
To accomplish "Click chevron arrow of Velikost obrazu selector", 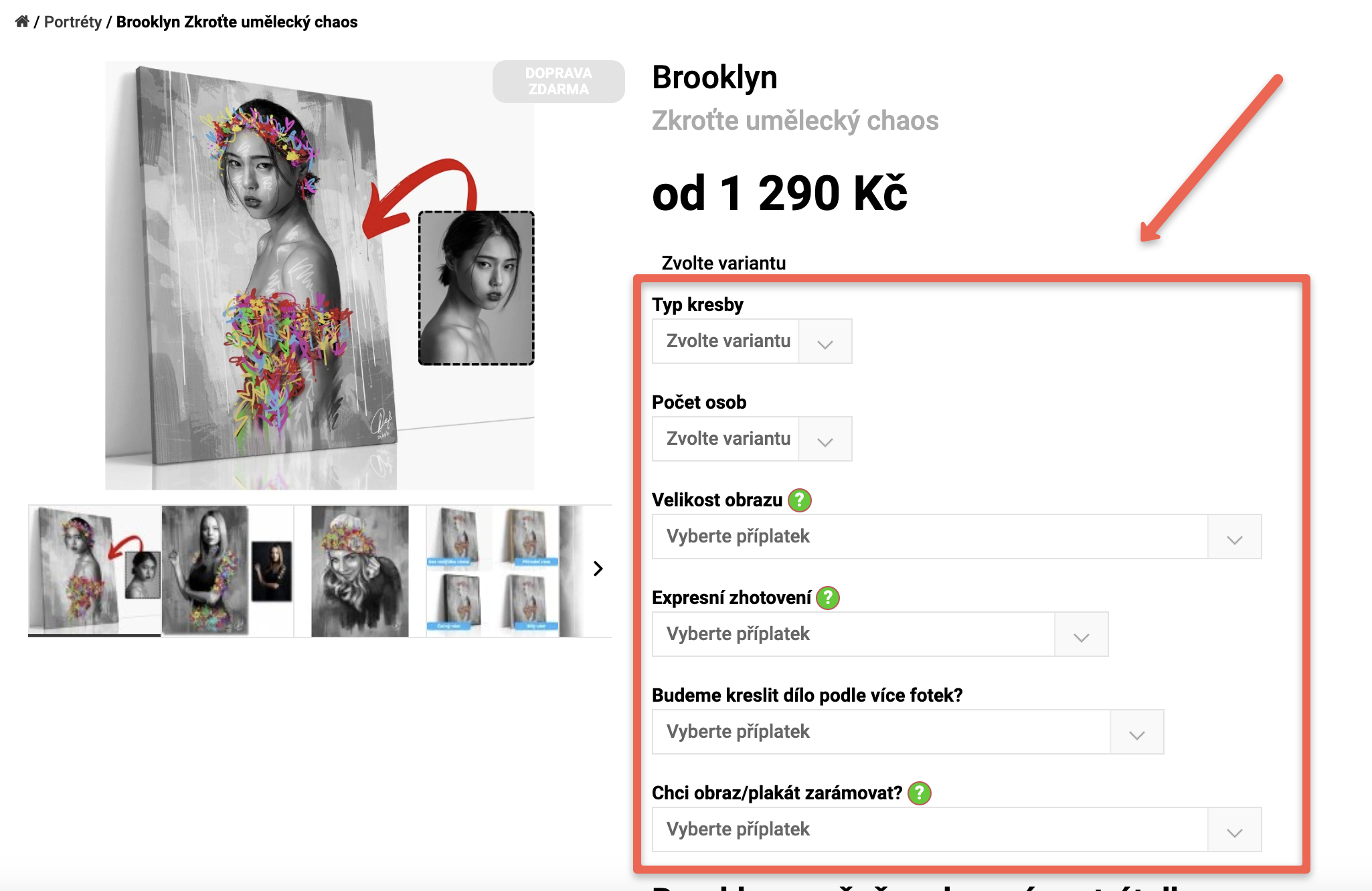I will tap(1234, 537).
